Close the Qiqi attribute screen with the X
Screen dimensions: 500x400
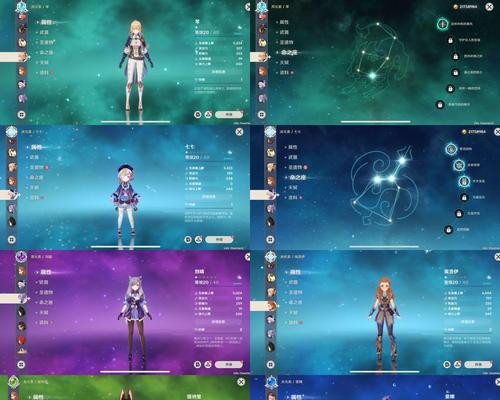click(239, 132)
